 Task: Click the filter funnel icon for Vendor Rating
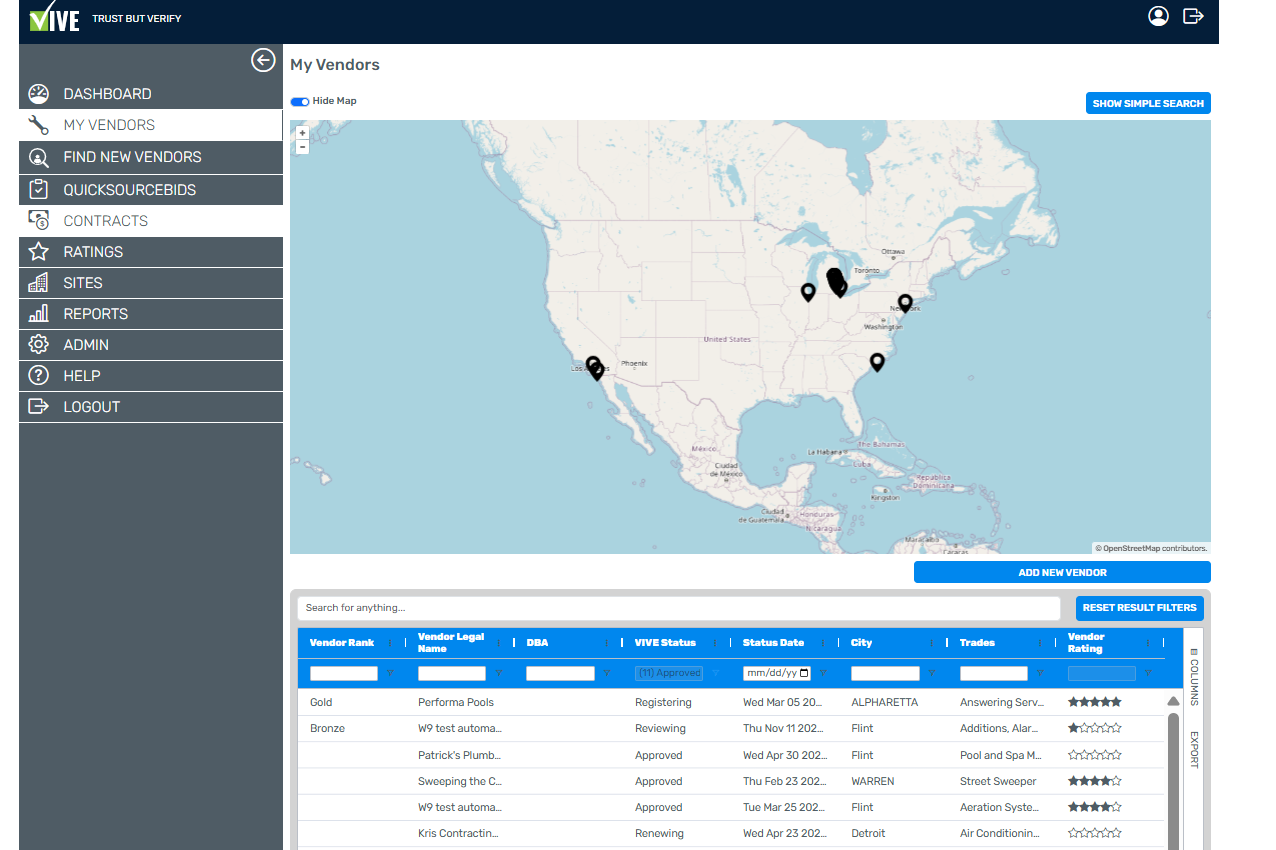click(1148, 673)
